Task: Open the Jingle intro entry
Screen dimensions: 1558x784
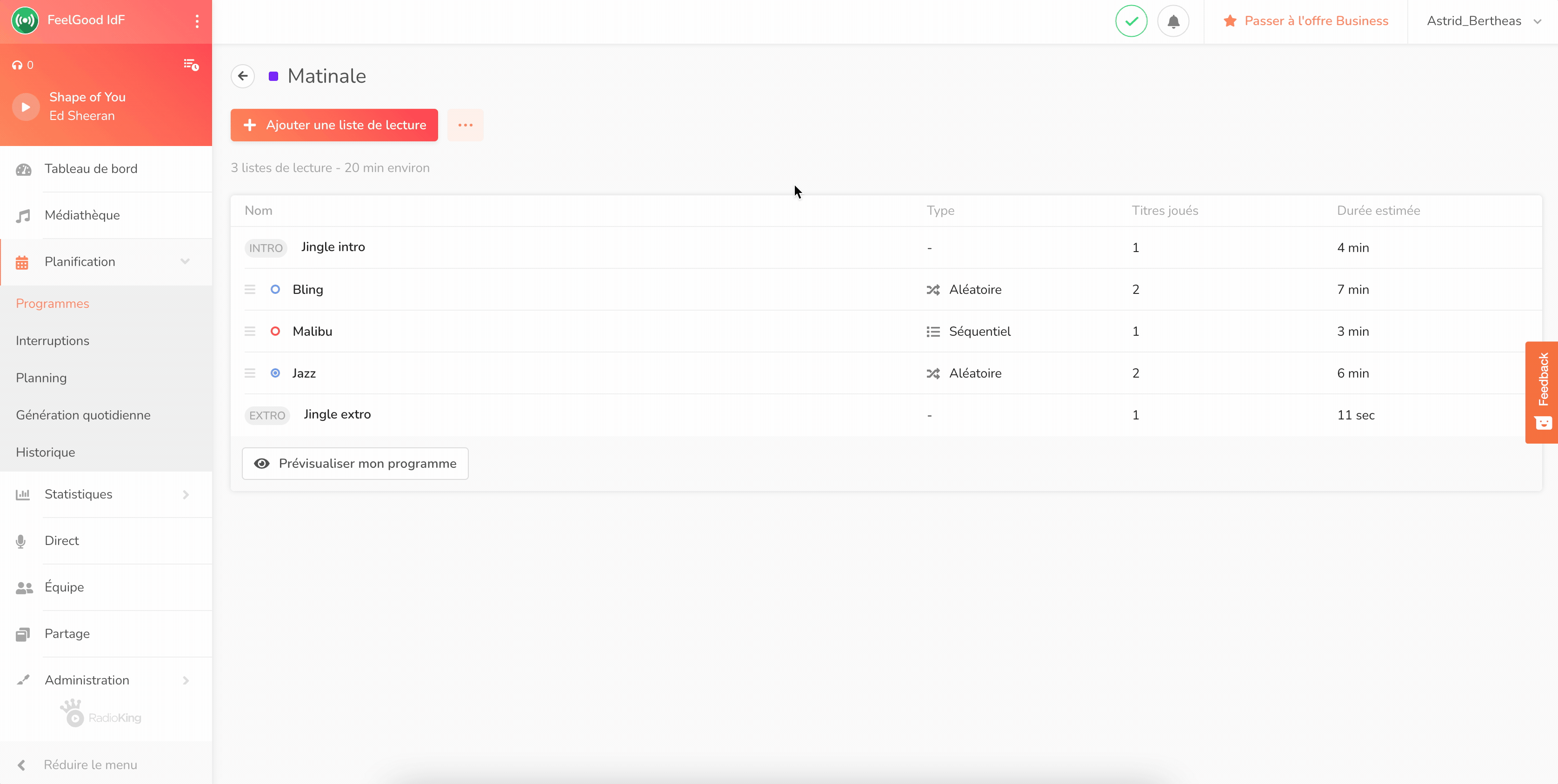Action: tap(333, 247)
